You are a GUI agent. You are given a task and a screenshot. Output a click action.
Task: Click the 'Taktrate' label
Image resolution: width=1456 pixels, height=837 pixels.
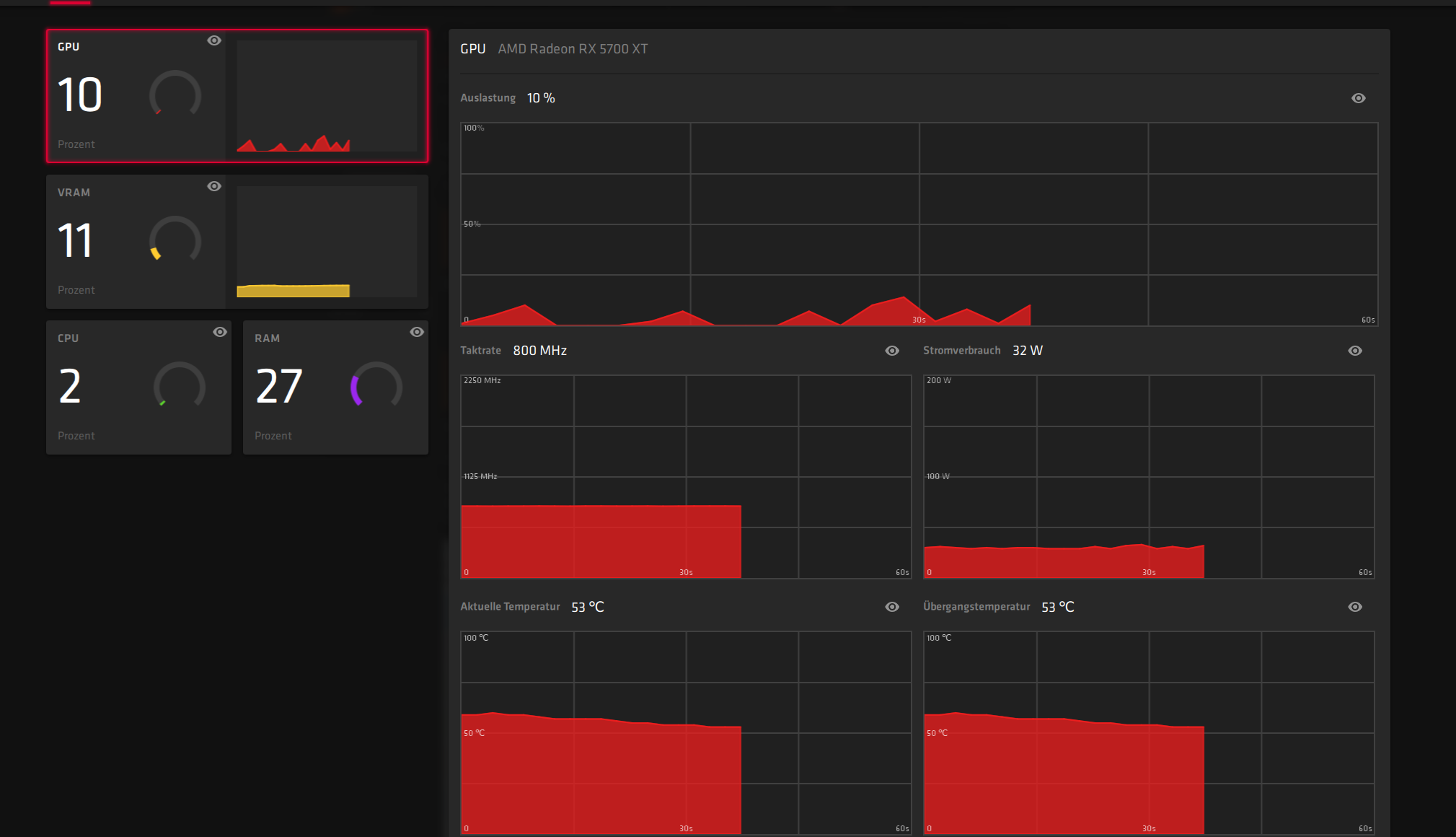pos(481,351)
